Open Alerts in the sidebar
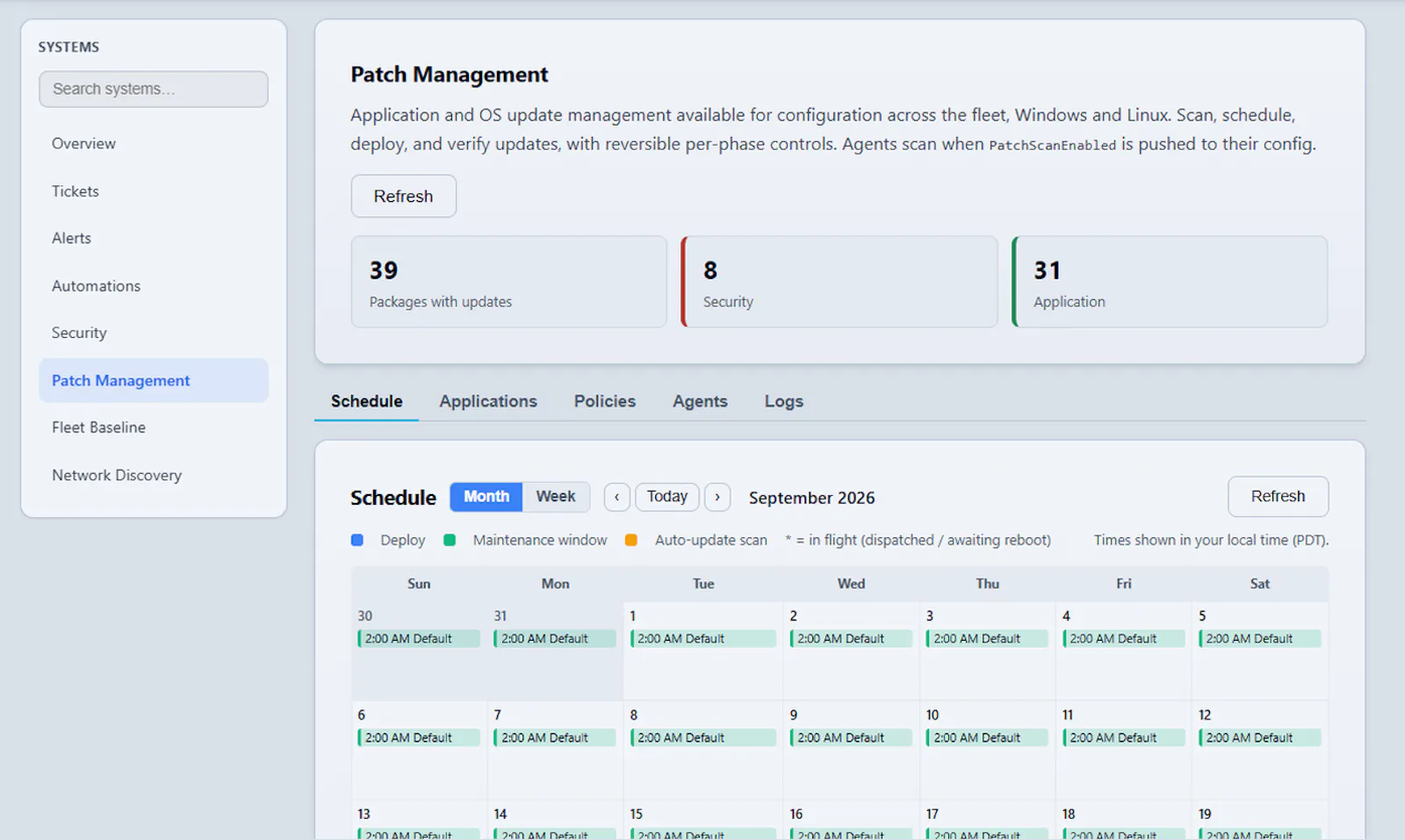This screenshot has height=840, width=1405. (154, 239)
